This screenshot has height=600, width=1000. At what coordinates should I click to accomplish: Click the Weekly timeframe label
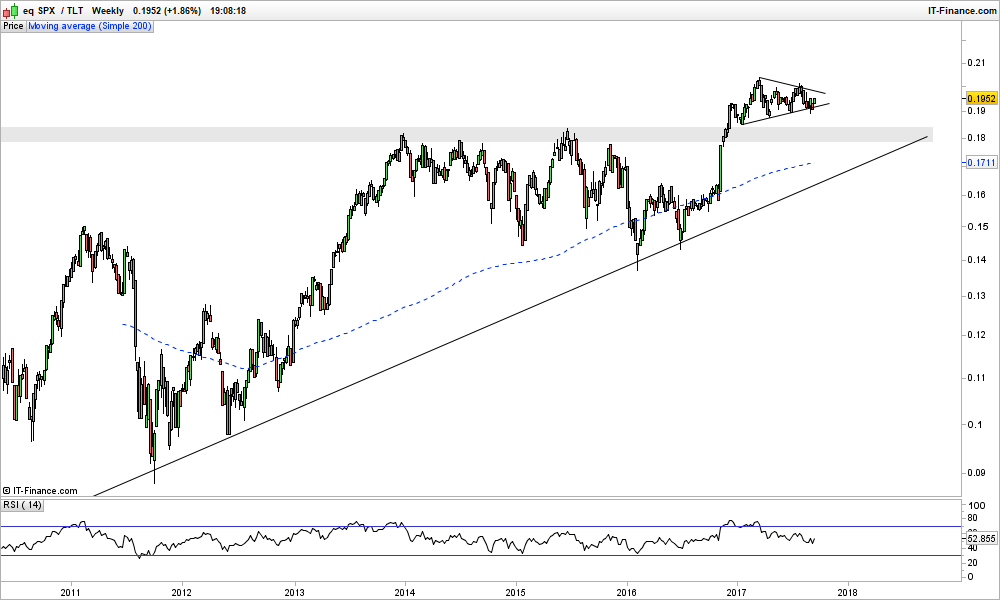(x=108, y=10)
